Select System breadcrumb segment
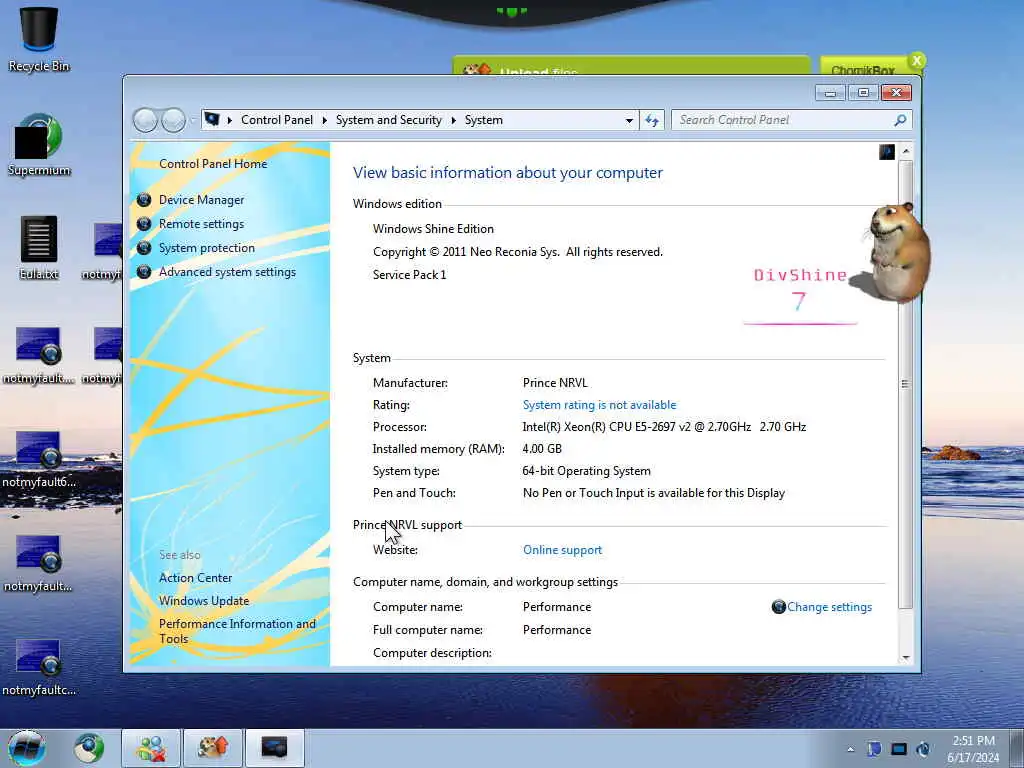This screenshot has width=1024, height=768. (483, 120)
